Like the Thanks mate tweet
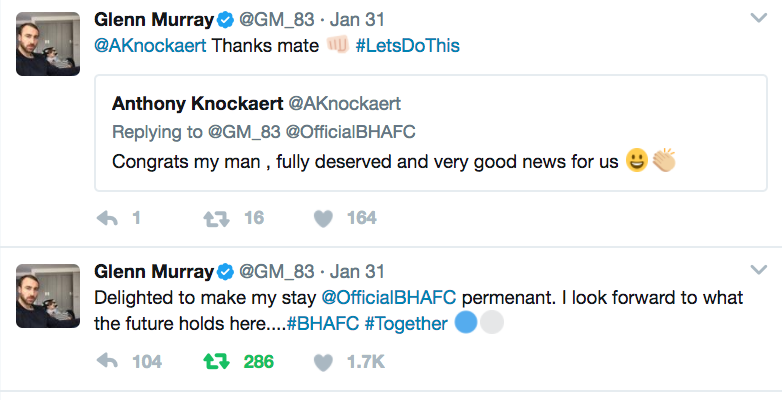 323,218
